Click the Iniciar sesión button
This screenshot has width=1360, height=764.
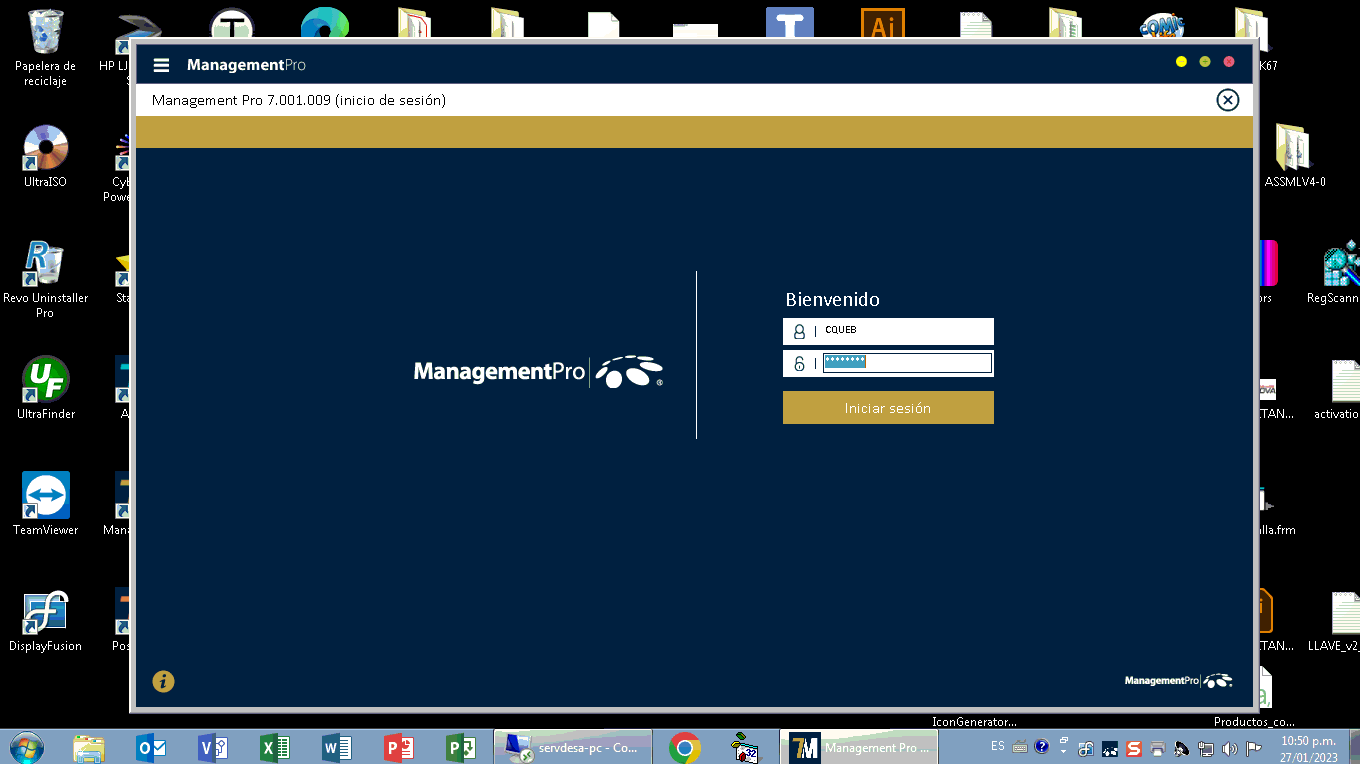887,408
